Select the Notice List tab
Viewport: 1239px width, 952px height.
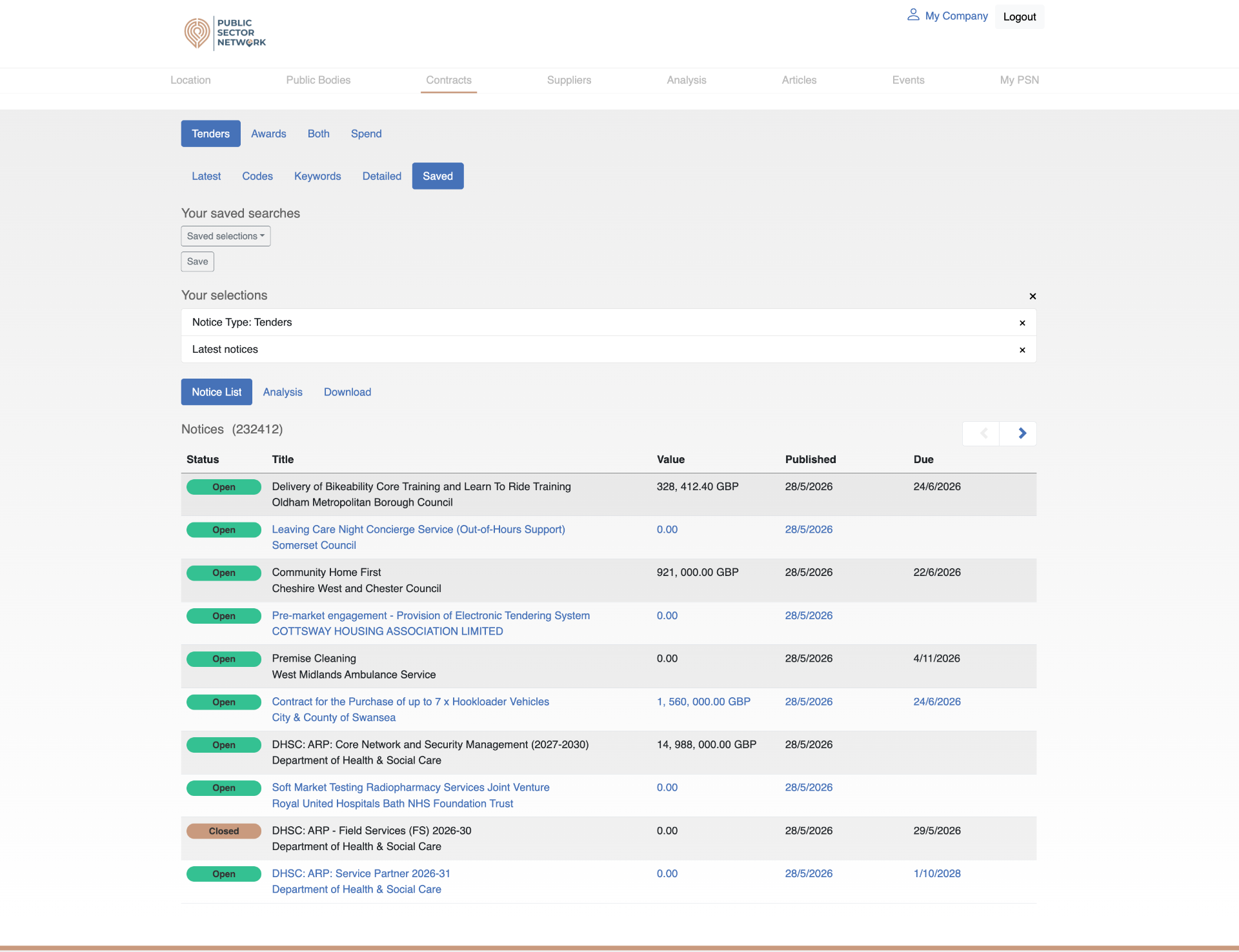(217, 392)
